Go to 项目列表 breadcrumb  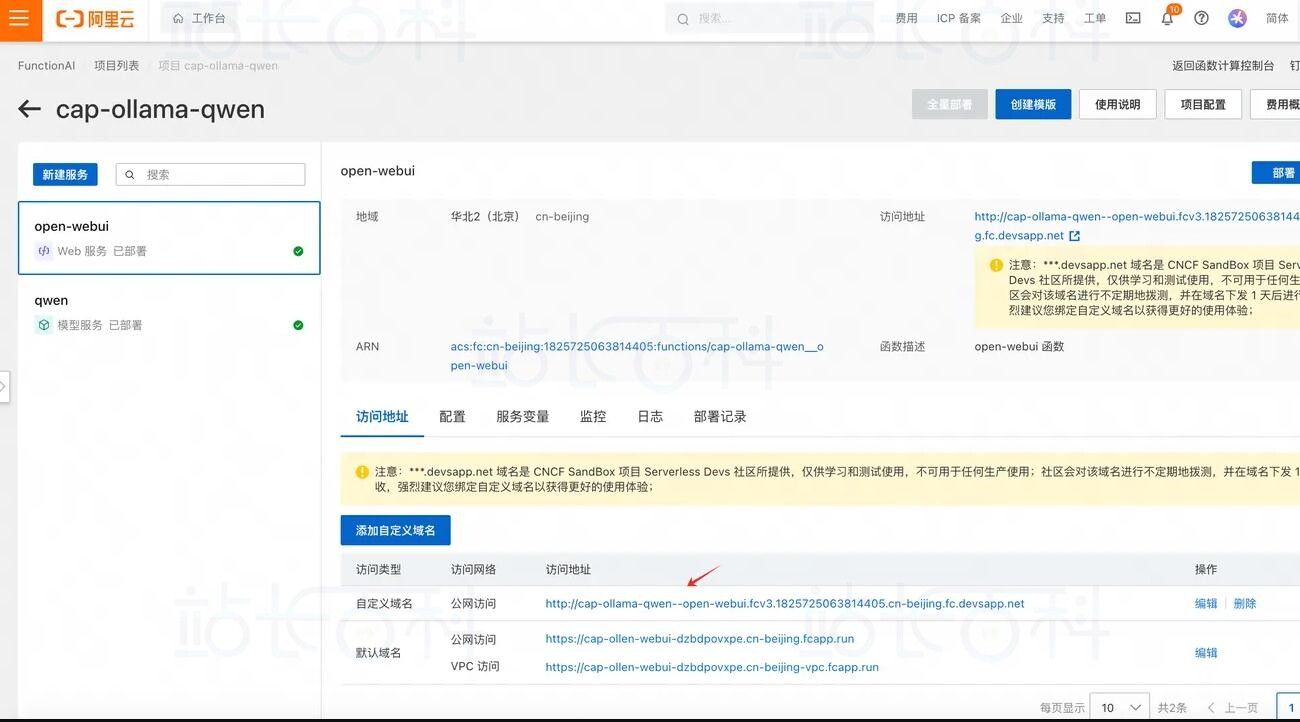[117, 66]
